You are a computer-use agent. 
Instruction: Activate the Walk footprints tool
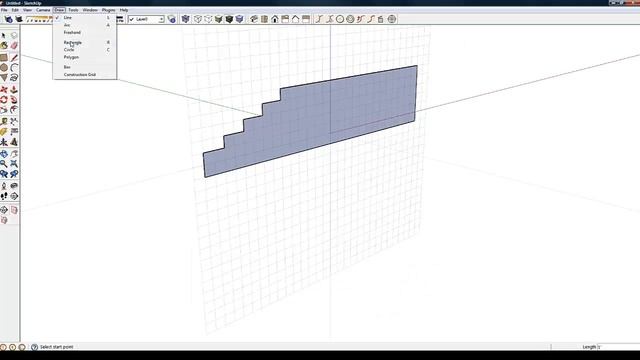(x=4, y=196)
